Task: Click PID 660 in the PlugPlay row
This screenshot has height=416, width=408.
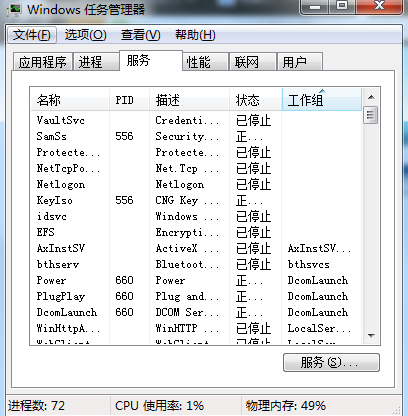Action: 124,296
